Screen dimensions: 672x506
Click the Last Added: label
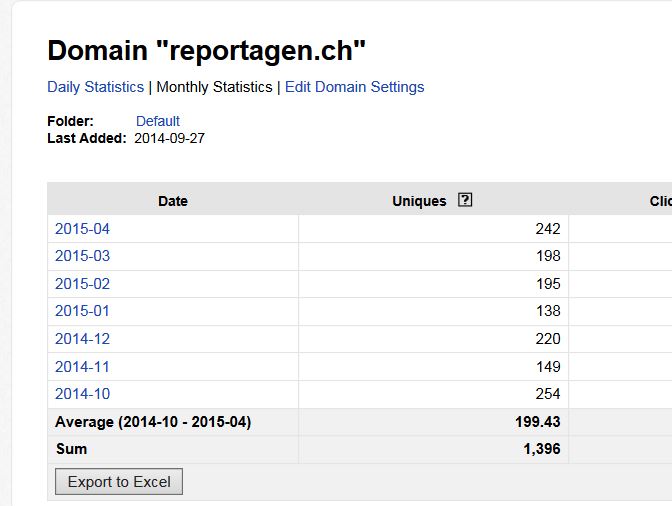(x=87, y=138)
